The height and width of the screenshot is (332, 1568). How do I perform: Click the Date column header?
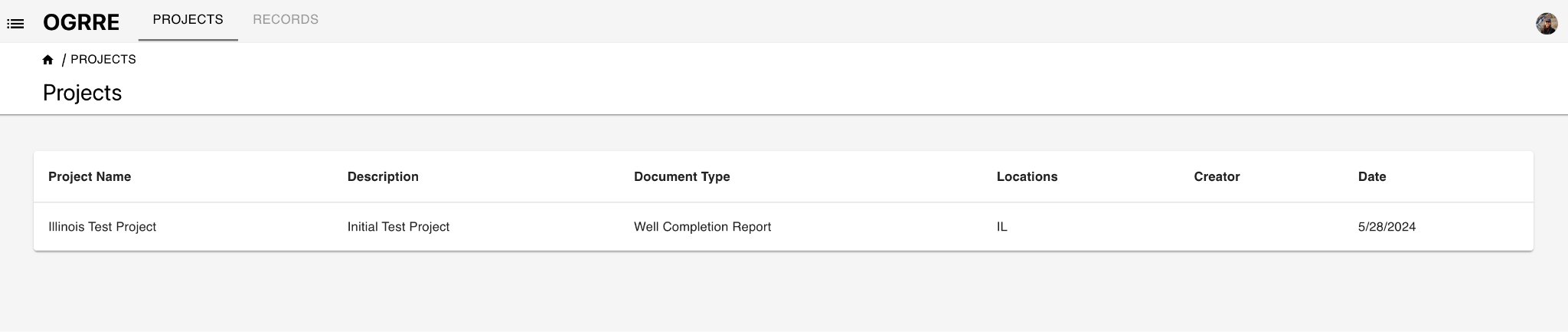[x=1372, y=177]
